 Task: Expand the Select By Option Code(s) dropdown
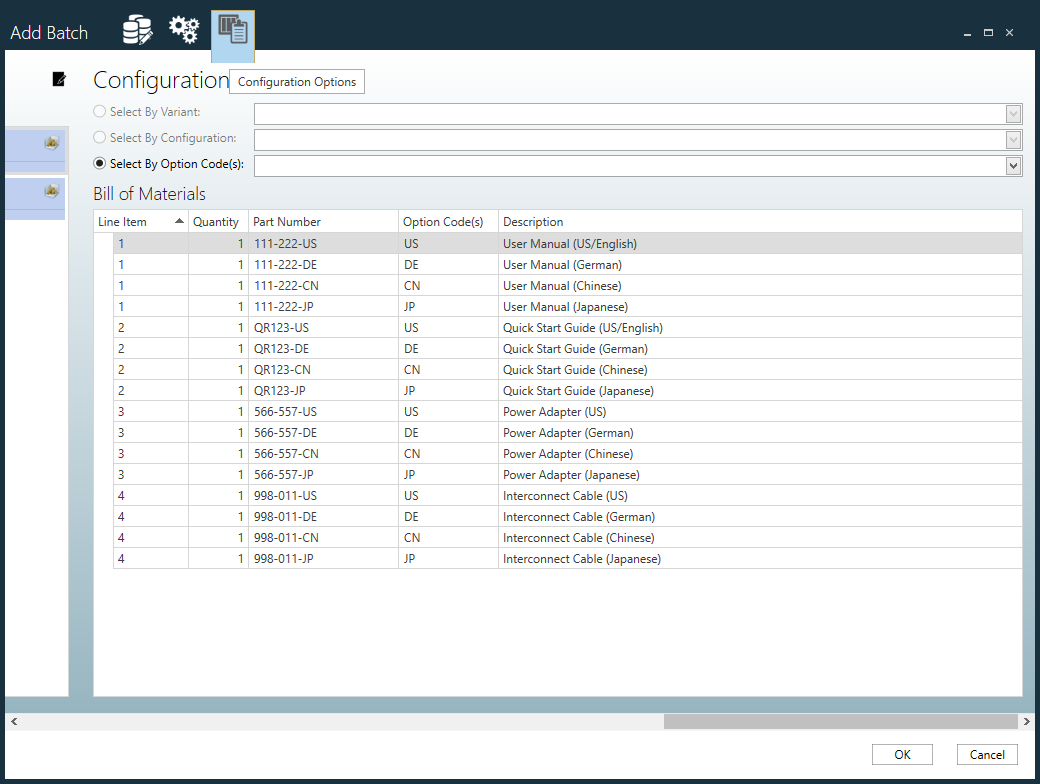click(x=1013, y=165)
